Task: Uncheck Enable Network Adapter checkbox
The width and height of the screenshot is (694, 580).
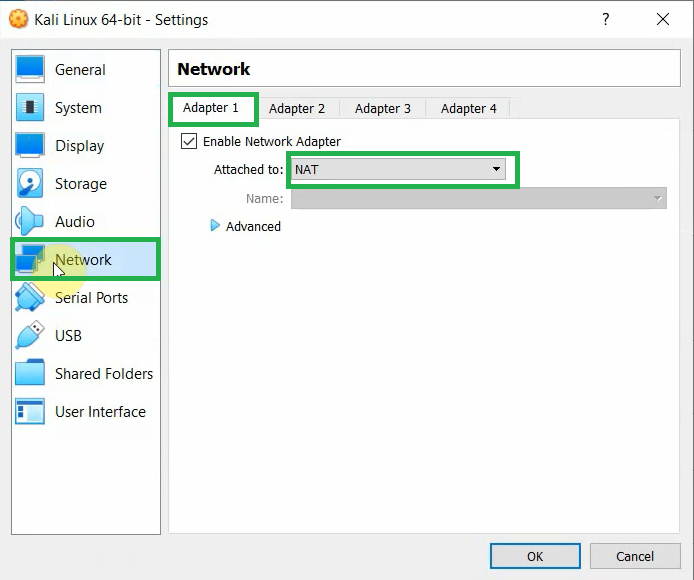Action: (x=189, y=141)
